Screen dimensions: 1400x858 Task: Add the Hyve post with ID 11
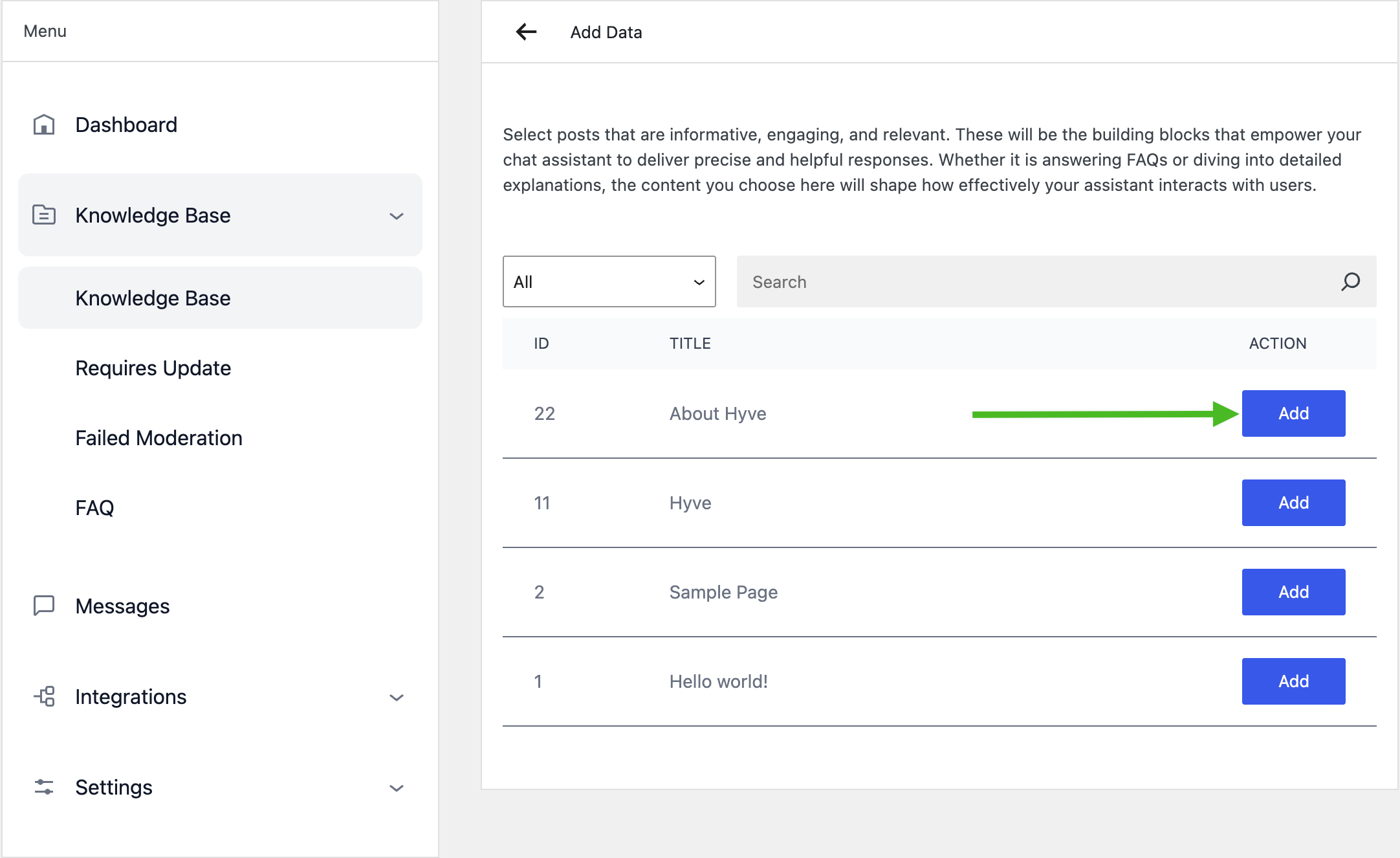point(1293,503)
